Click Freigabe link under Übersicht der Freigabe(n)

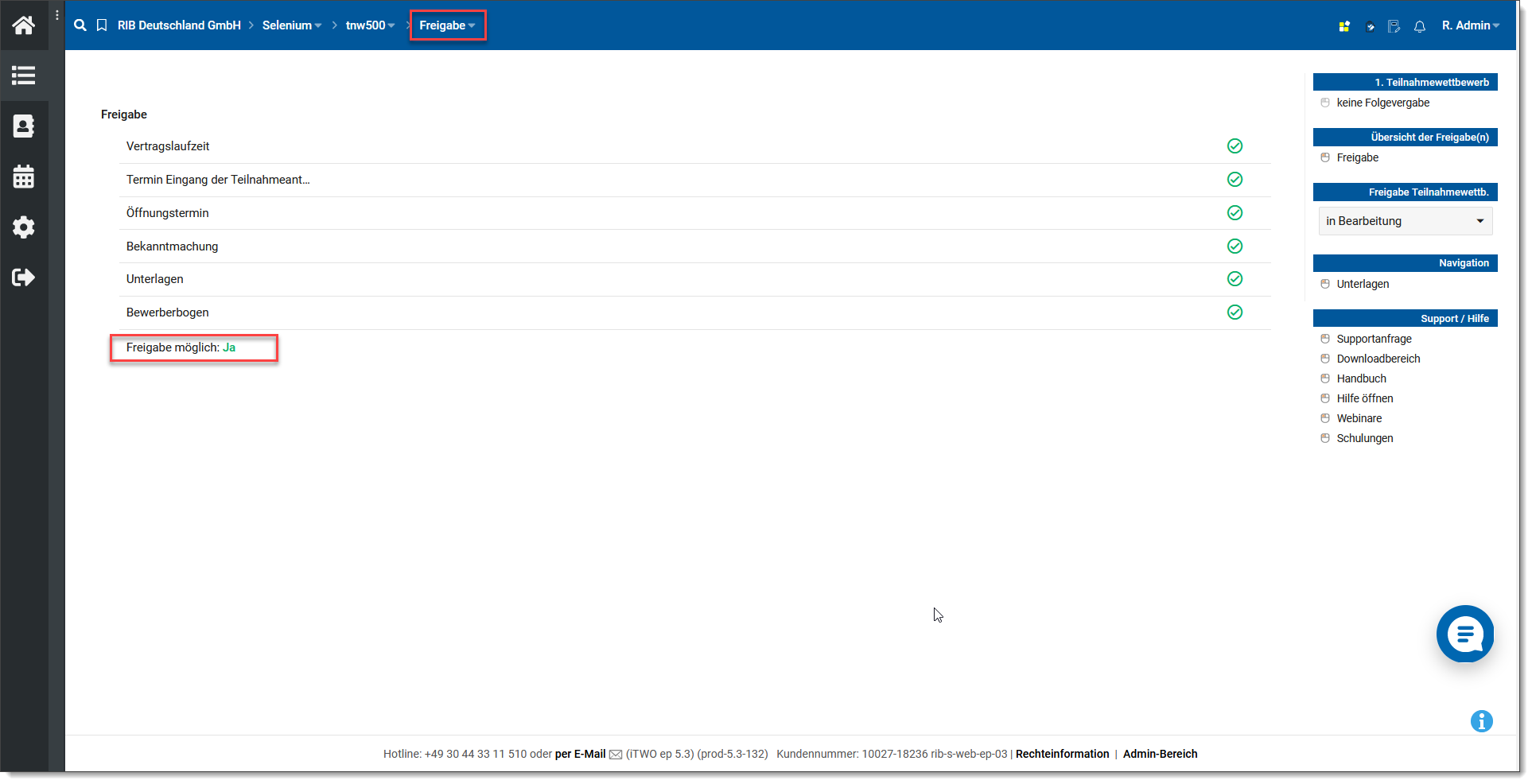click(1358, 157)
